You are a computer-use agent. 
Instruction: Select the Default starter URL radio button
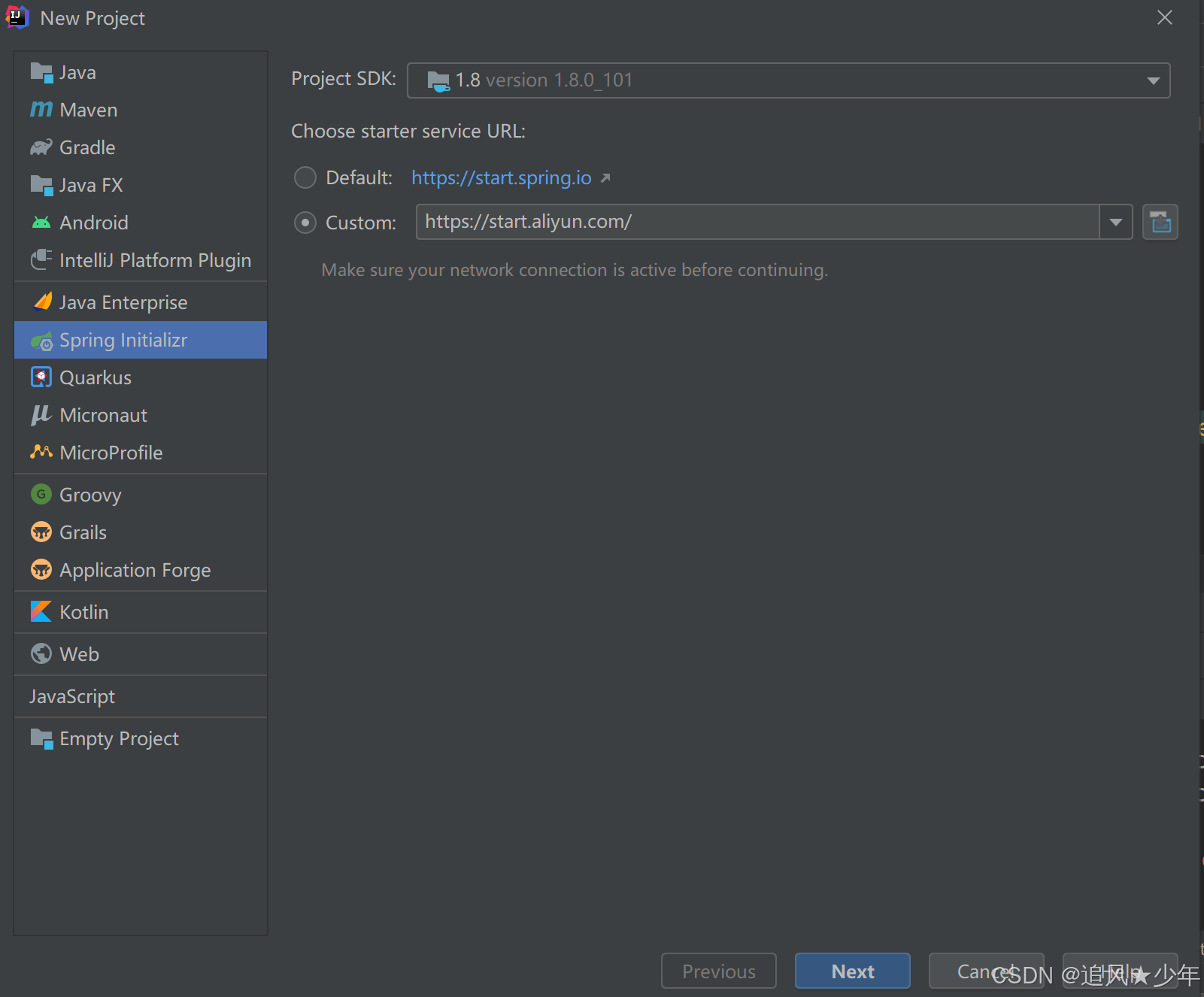305,178
